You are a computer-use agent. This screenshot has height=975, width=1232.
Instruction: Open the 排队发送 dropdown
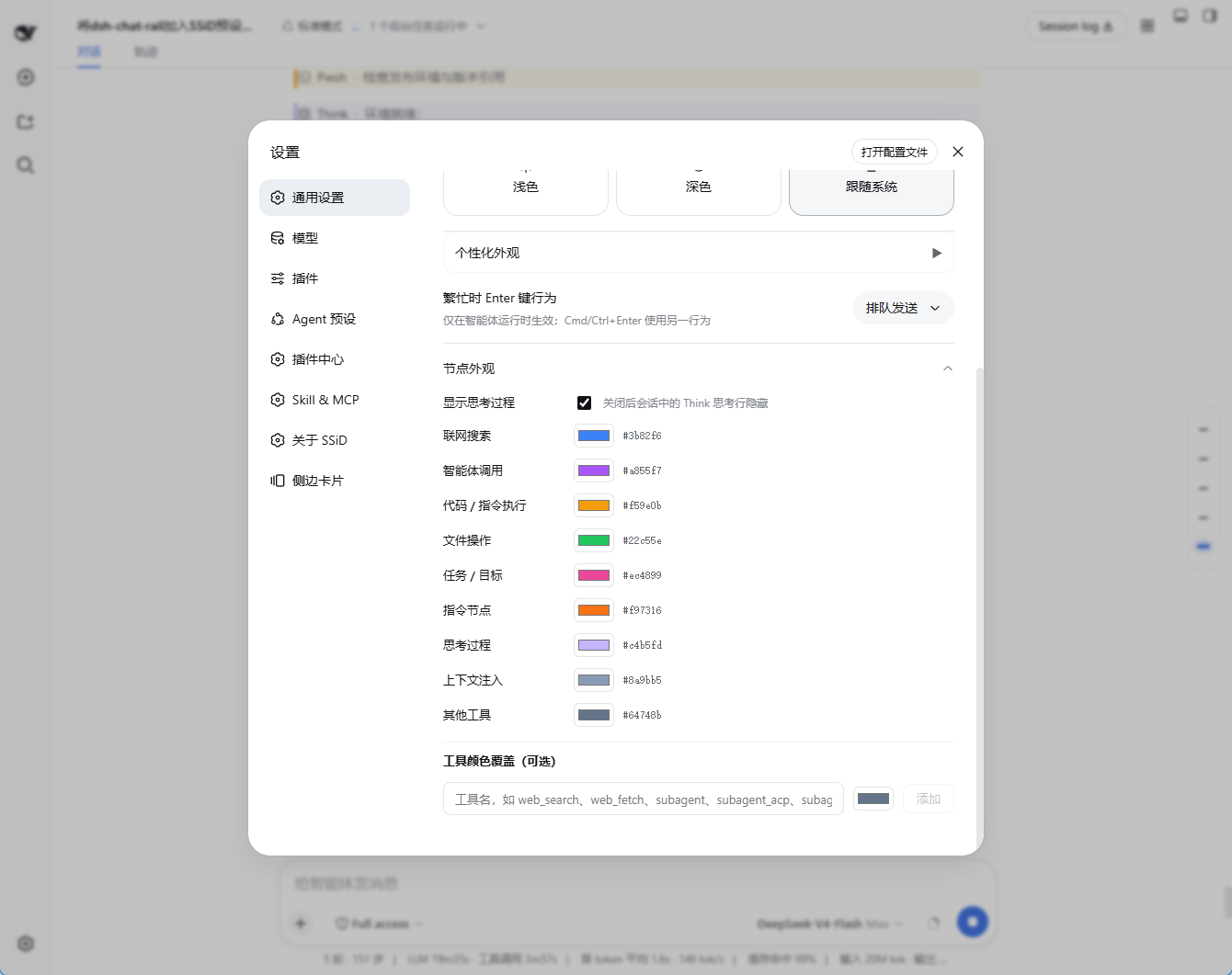(904, 308)
